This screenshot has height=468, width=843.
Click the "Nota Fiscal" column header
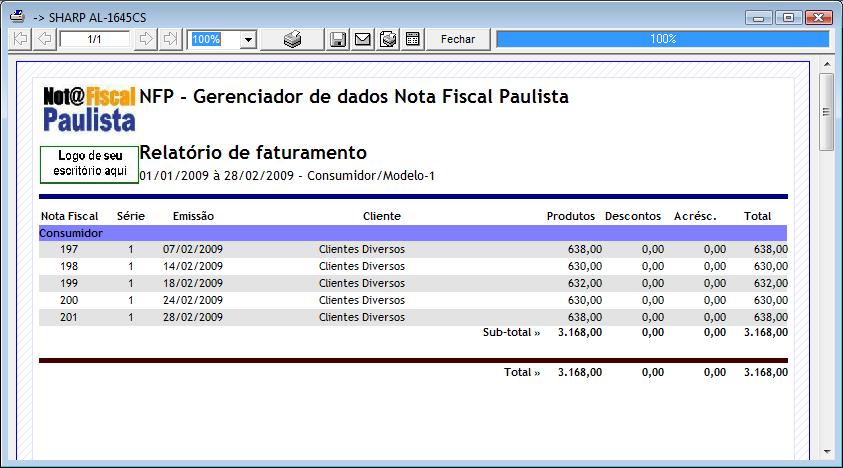(69, 216)
